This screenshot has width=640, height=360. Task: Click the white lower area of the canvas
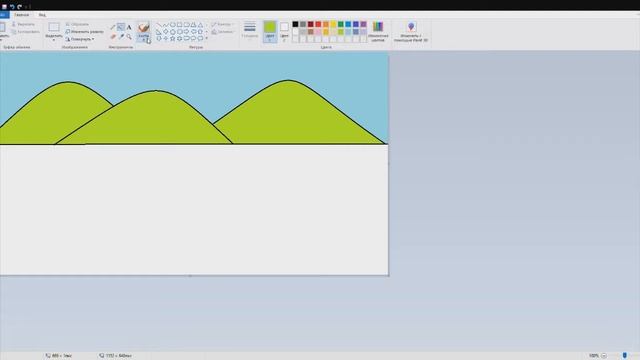coord(194,210)
